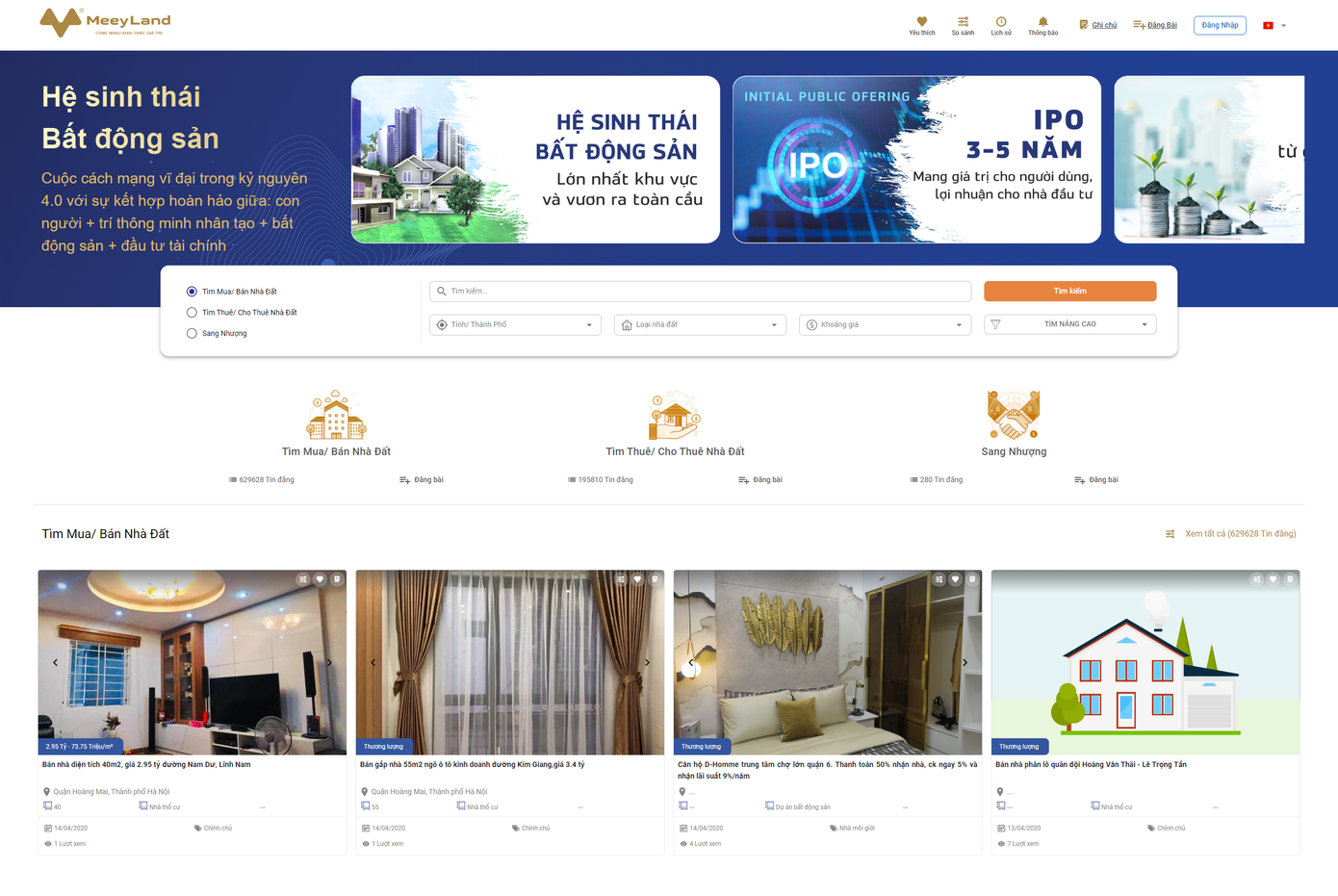
Task: Open the Thông báo notification bell
Action: (x=1042, y=22)
